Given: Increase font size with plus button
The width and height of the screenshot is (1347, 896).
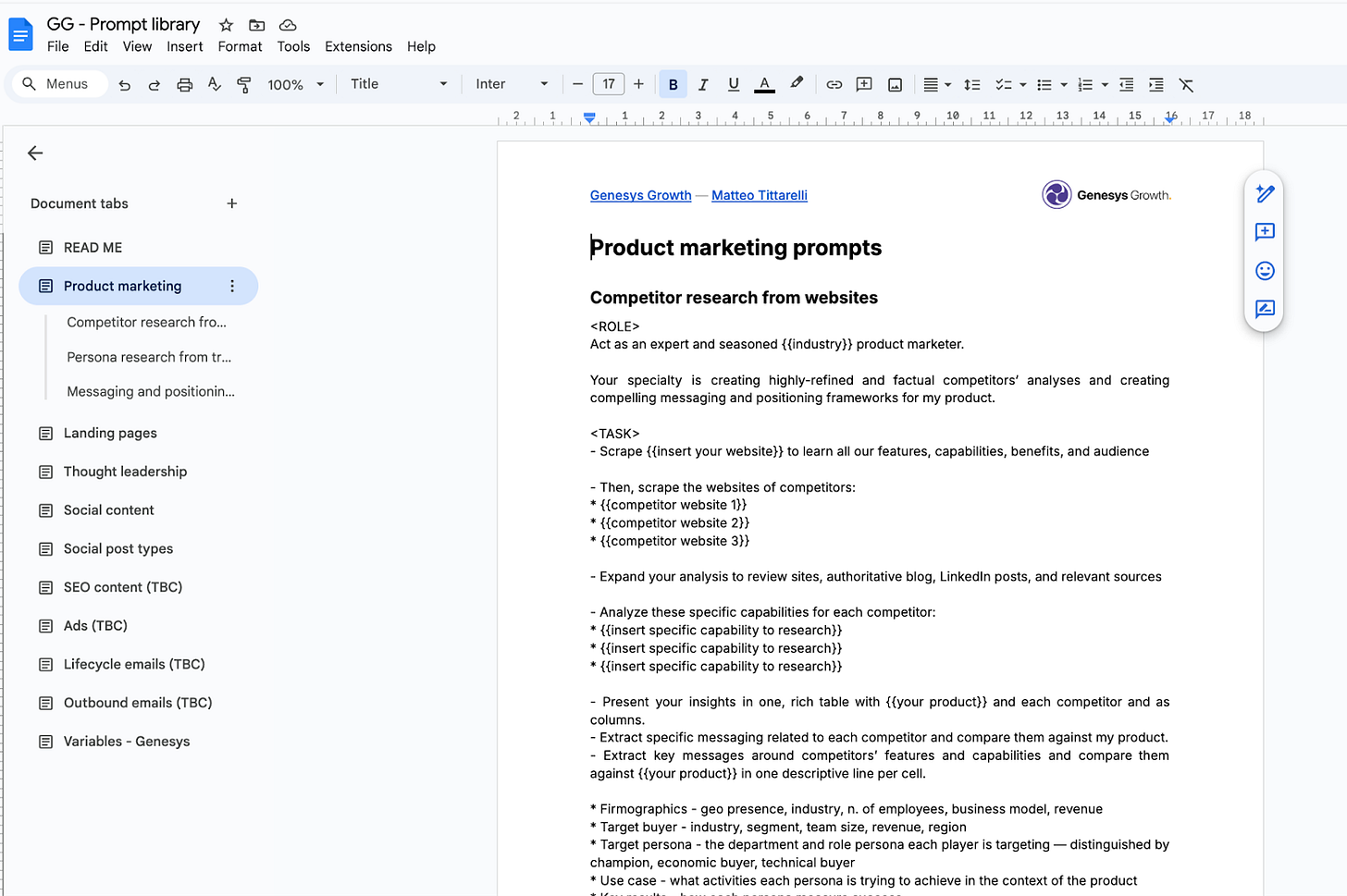Looking at the screenshot, I should click(638, 84).
